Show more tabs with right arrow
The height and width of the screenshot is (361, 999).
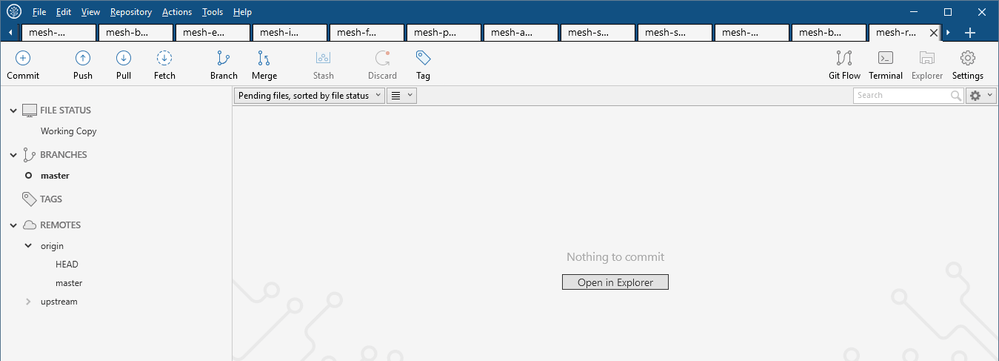tap(949, 32)
